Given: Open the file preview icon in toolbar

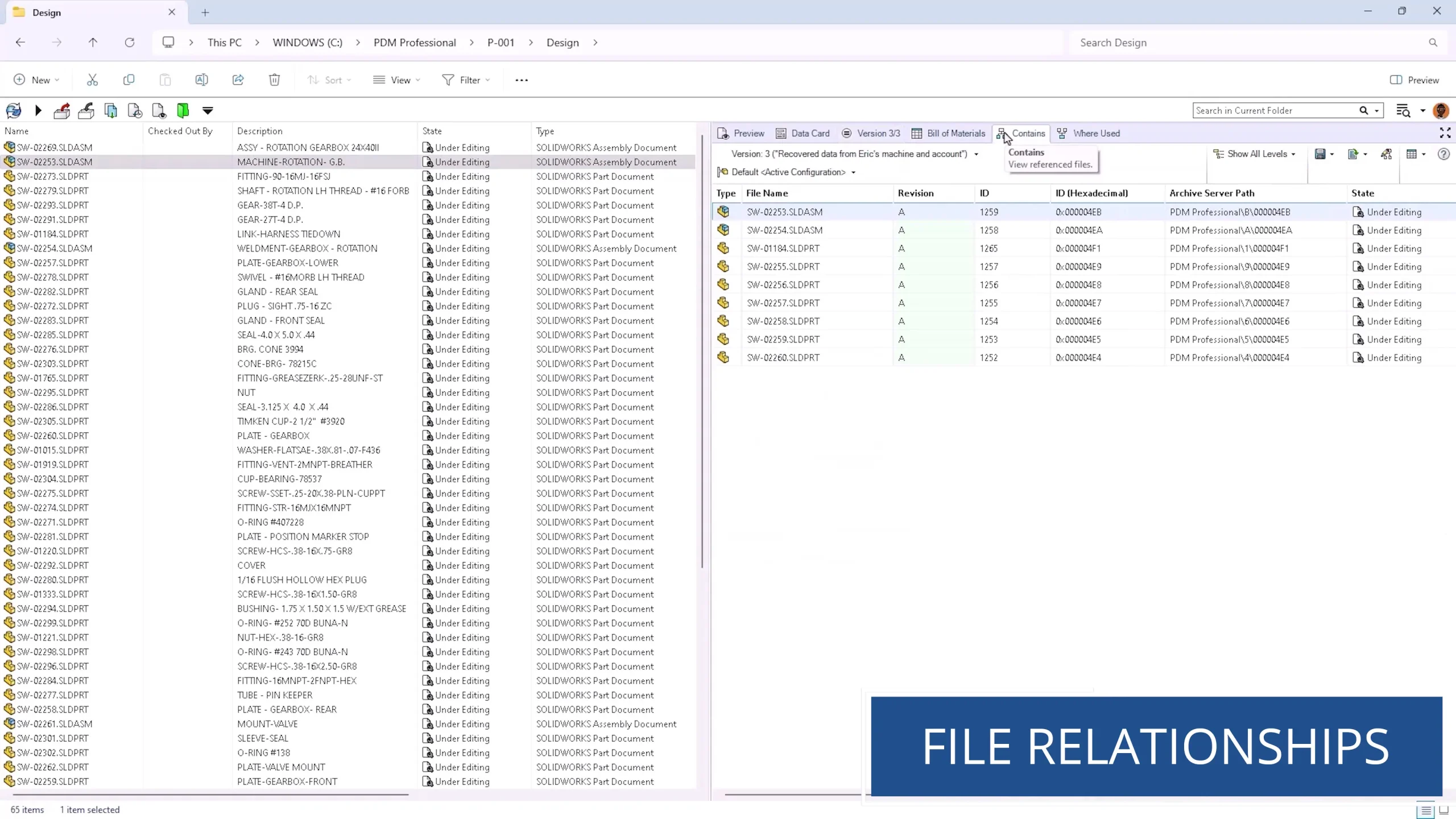Looking at the screenshot, I should click(x=159, y=110).
